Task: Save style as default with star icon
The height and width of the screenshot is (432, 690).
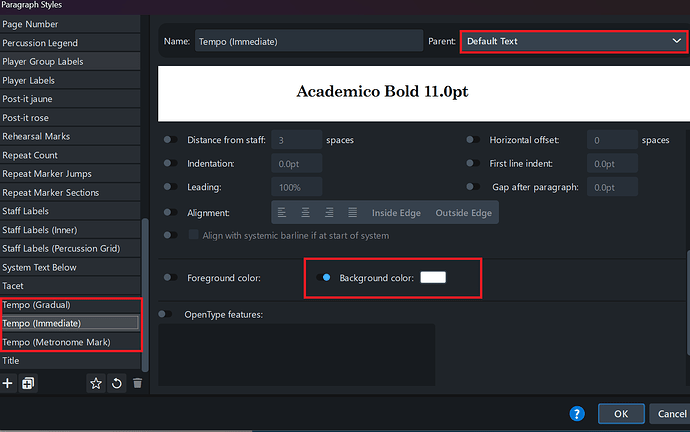Action: tap(96, 383)
